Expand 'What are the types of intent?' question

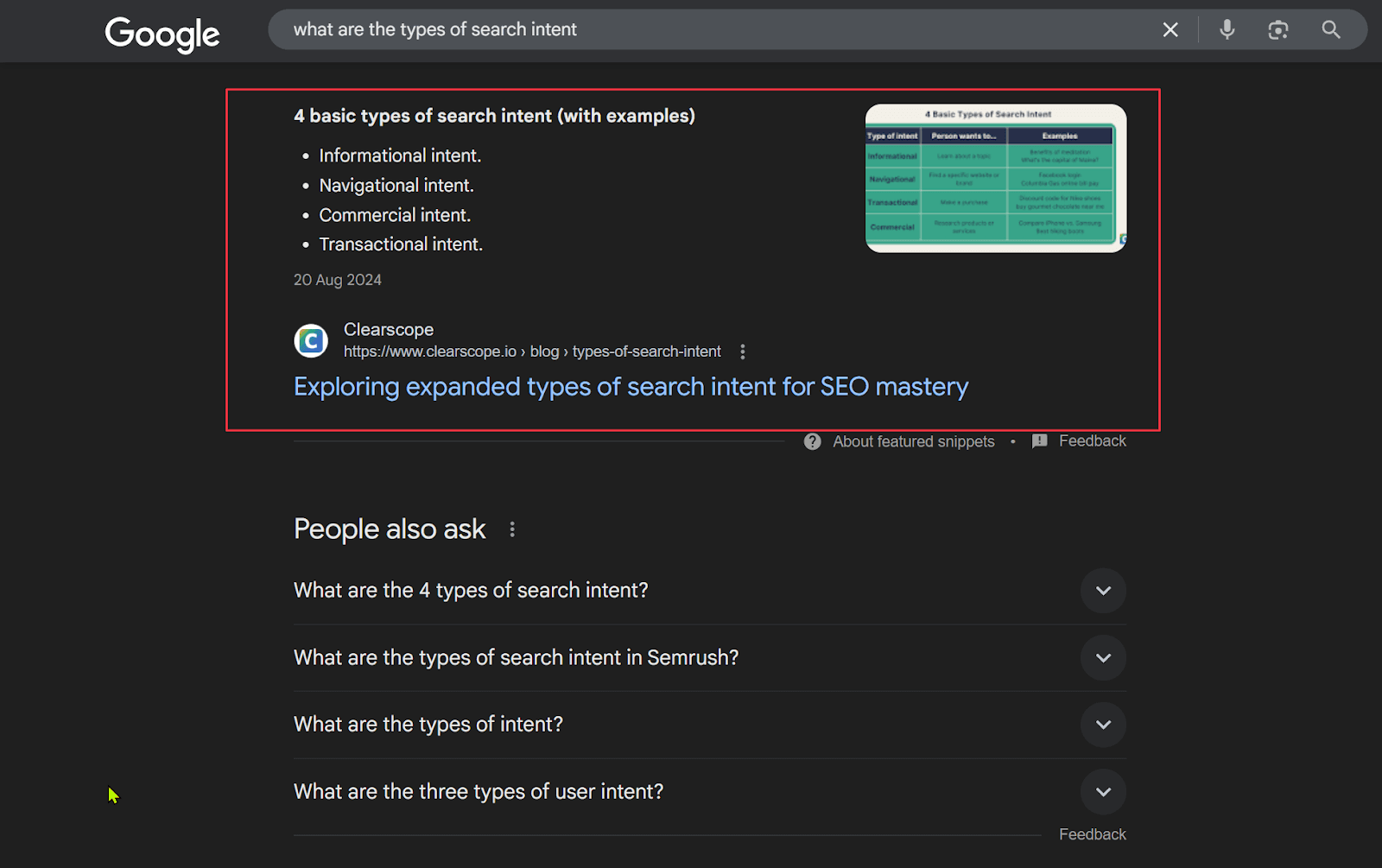[710, 725]
